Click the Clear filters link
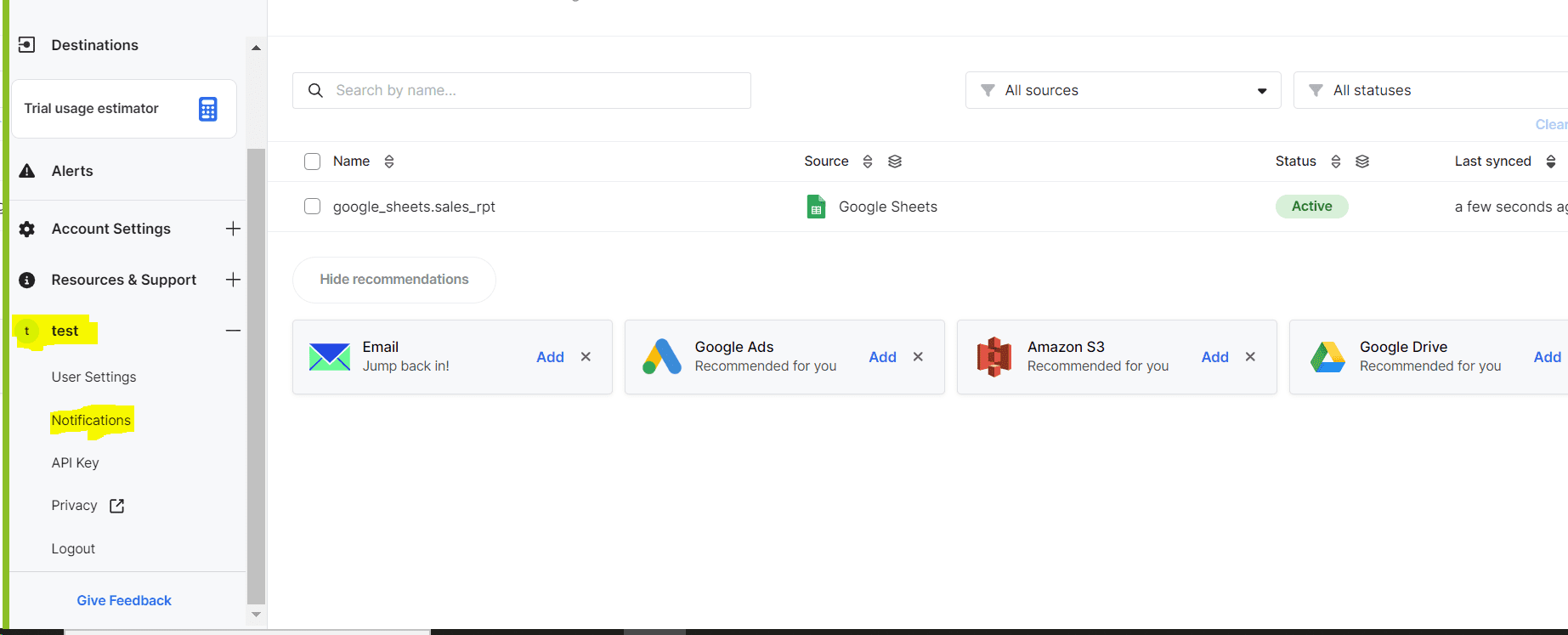Image resolution: width=1568 pixels, height=635 pixels. (1552, 124)
